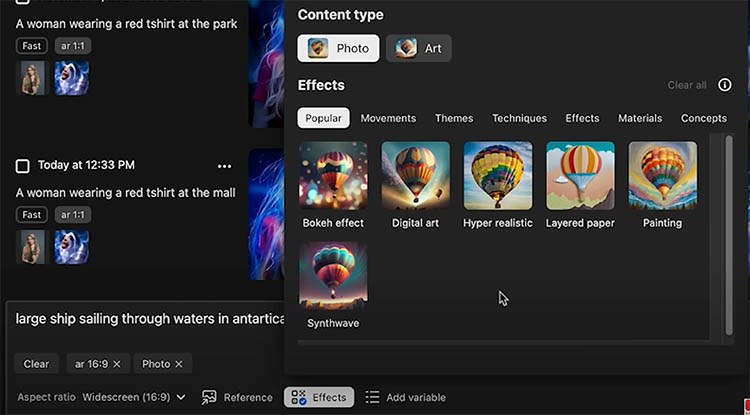Select the Bokeh effect balloon thumbnail
This screenshot has width=750, height=415.
coord(333,175)
